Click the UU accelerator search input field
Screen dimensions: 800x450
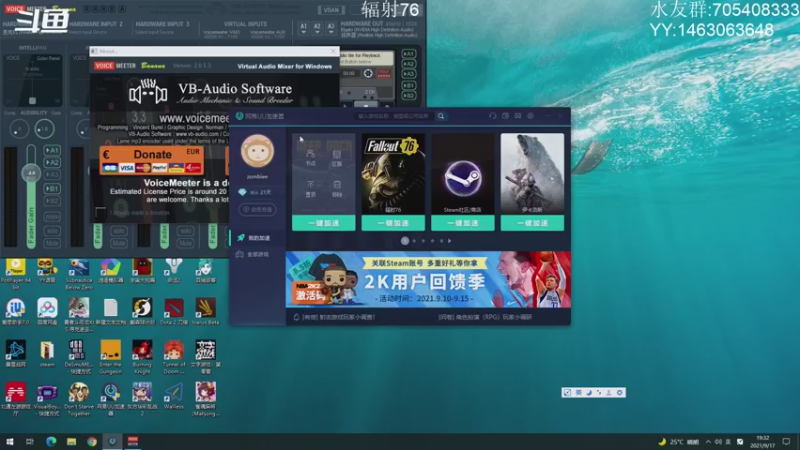coord(395,116)
